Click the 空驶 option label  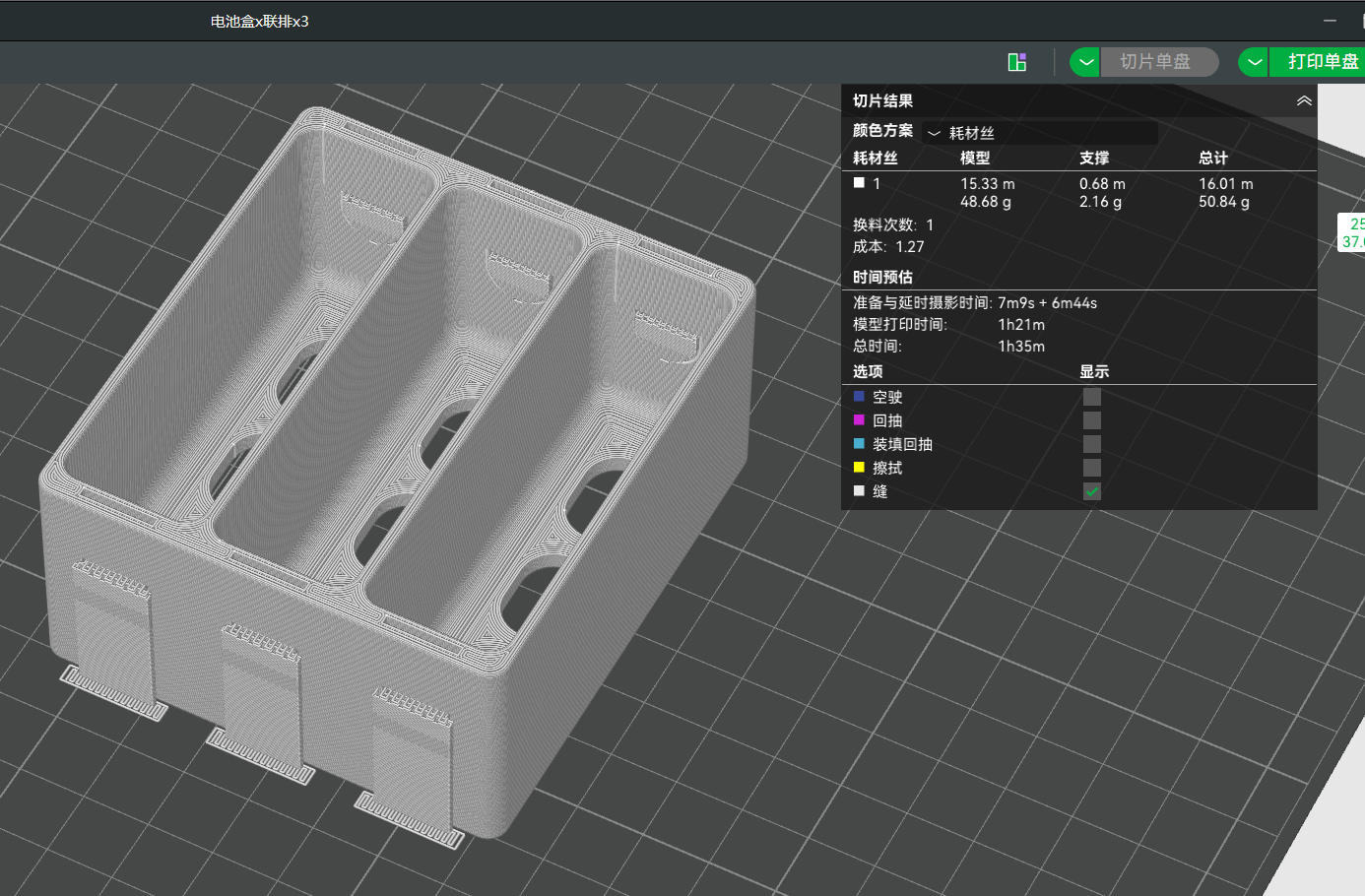point(887,397)
